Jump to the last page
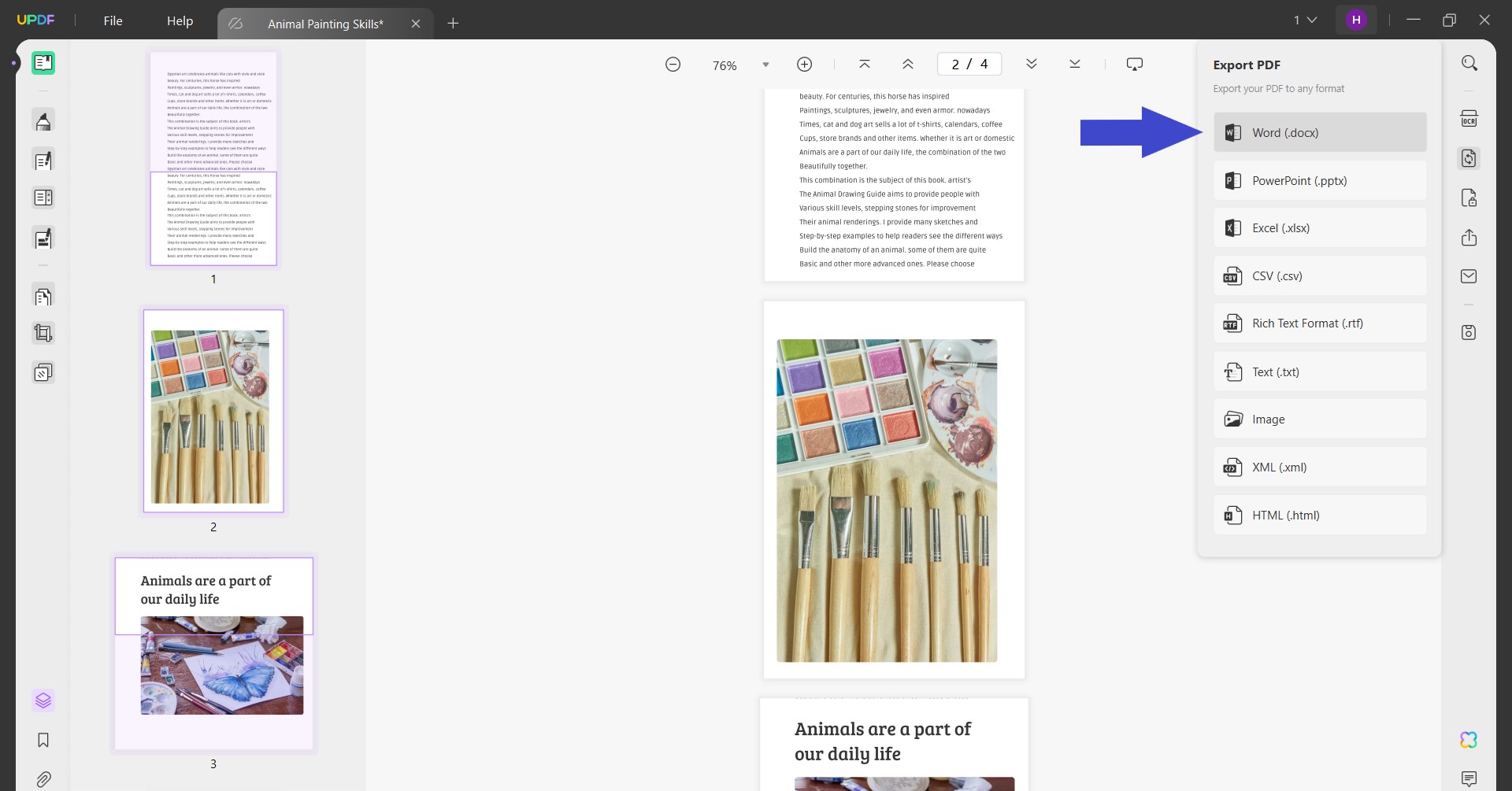Viewport: 1512px width, 791px height. 1075,65
